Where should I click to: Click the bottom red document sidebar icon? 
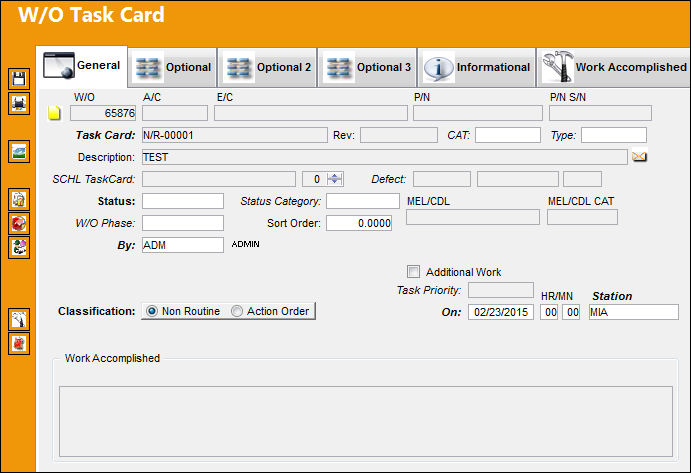click(x=19, y=343)
